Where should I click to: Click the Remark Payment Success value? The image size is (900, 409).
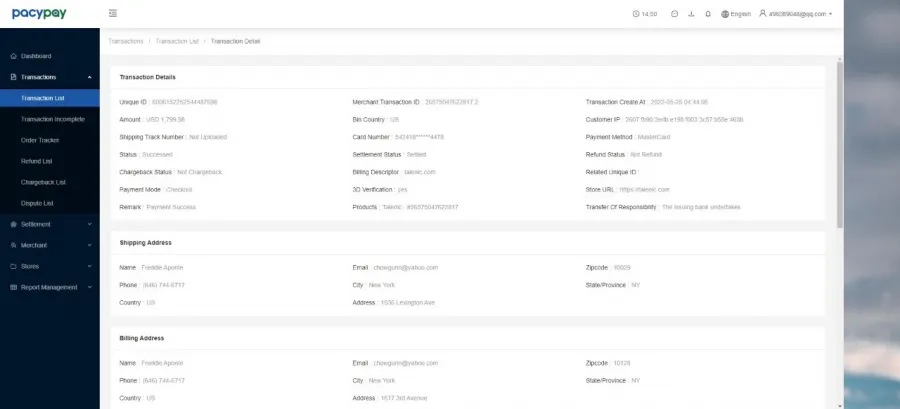tap(171, 207)
